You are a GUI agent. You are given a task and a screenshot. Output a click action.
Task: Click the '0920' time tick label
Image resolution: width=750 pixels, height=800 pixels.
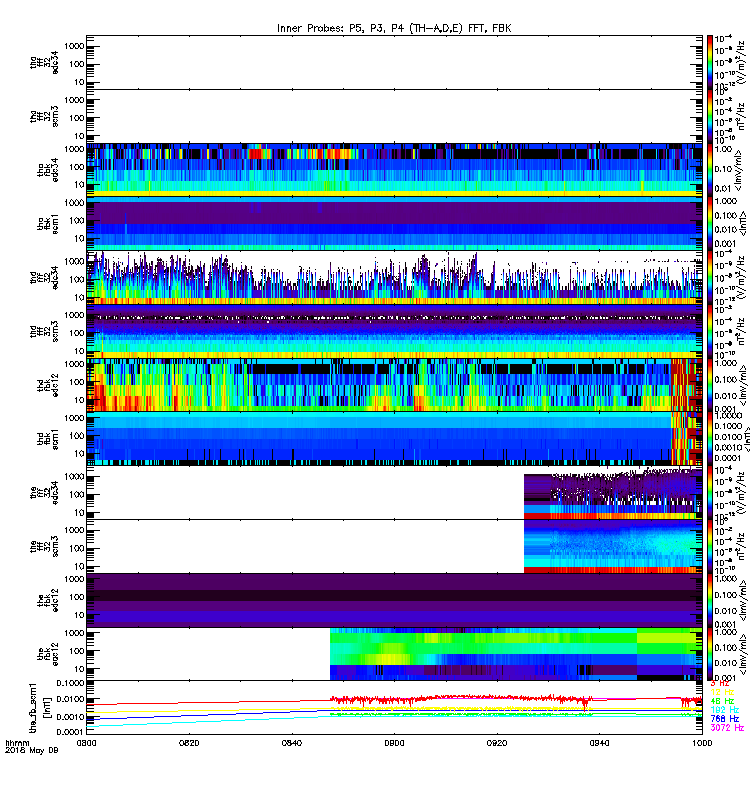497,743
